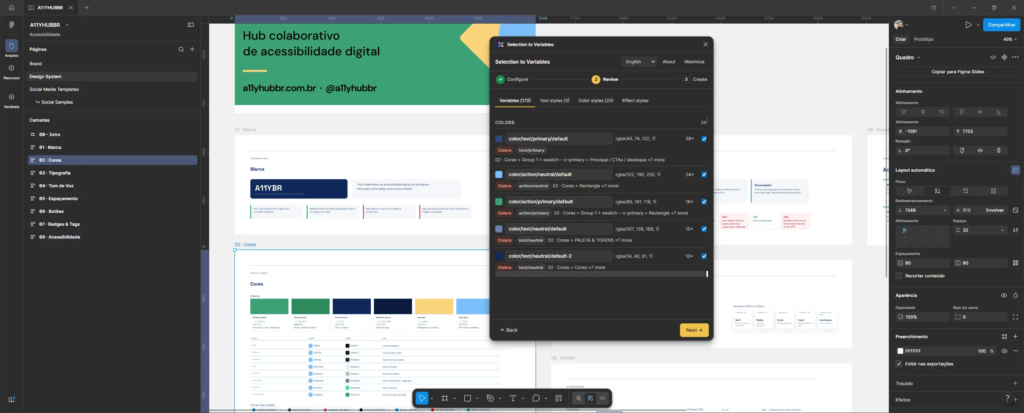Switch to the Text styles tab
The height and width of the screenshot is (413, 1024).
(554, 101)
